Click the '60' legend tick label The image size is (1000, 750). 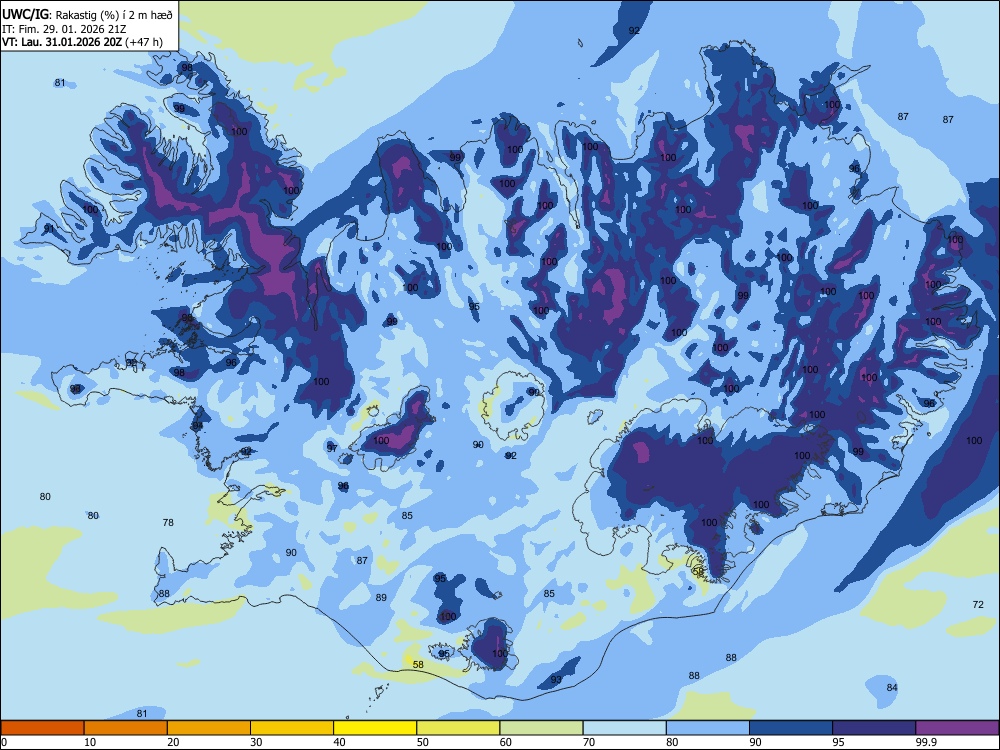click(x=506, y=742)
